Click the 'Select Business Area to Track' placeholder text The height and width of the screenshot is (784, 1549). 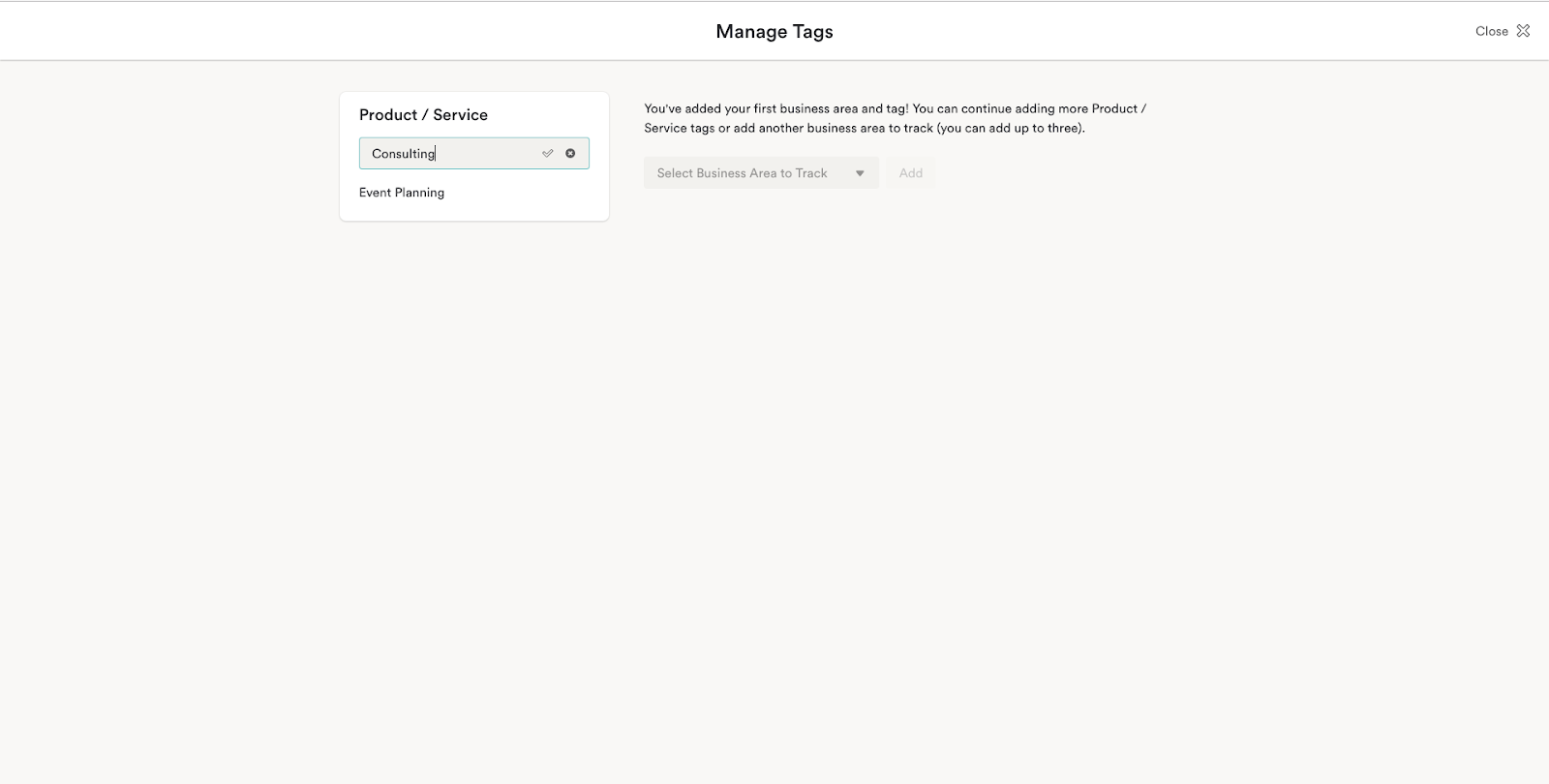coord(742,173)
